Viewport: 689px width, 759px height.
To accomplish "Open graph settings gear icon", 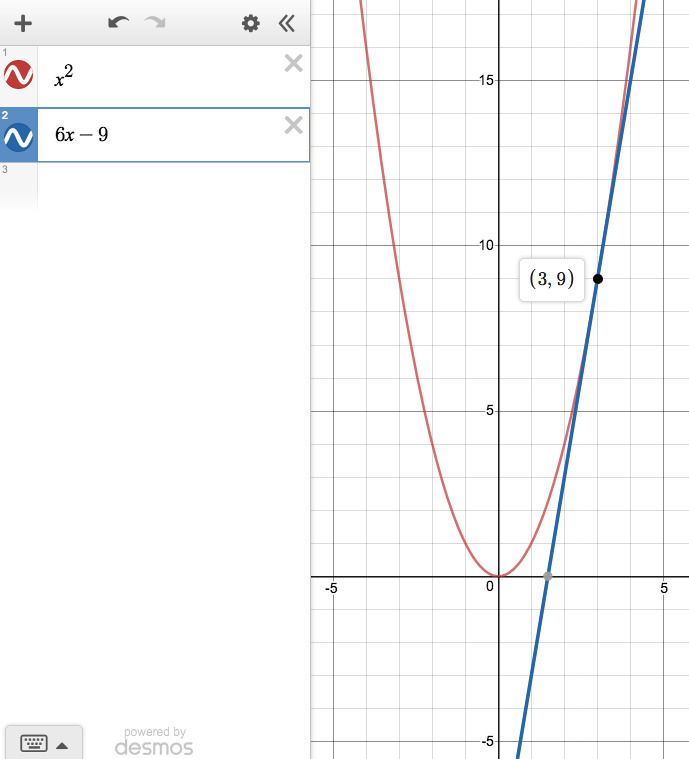I will click(x=250, y=23).
